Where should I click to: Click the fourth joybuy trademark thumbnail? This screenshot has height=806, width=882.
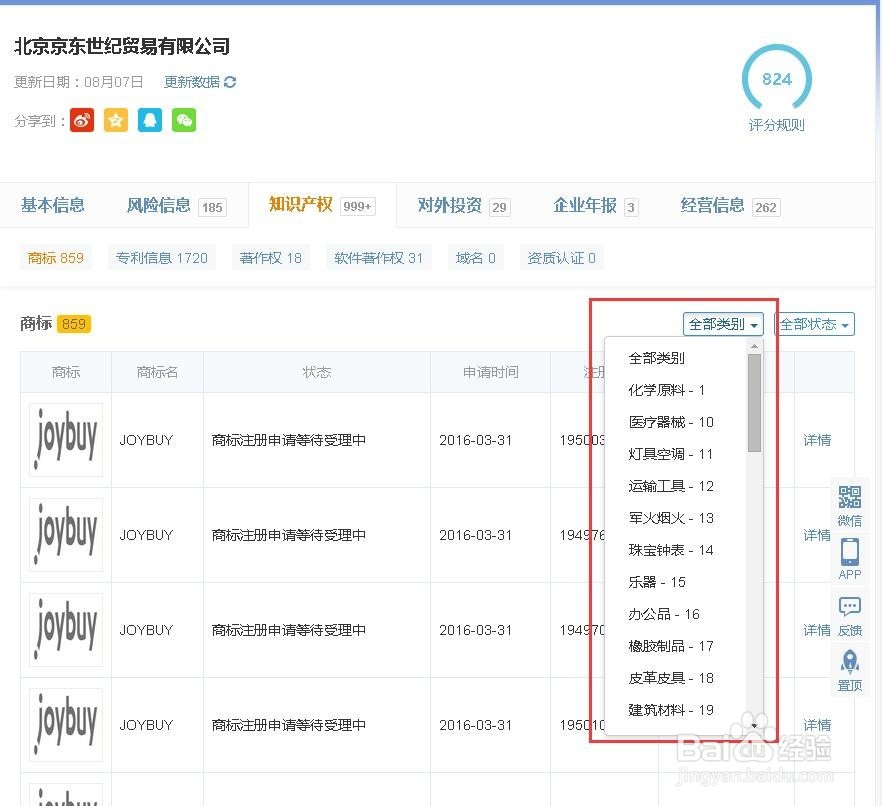click(66, 725)
